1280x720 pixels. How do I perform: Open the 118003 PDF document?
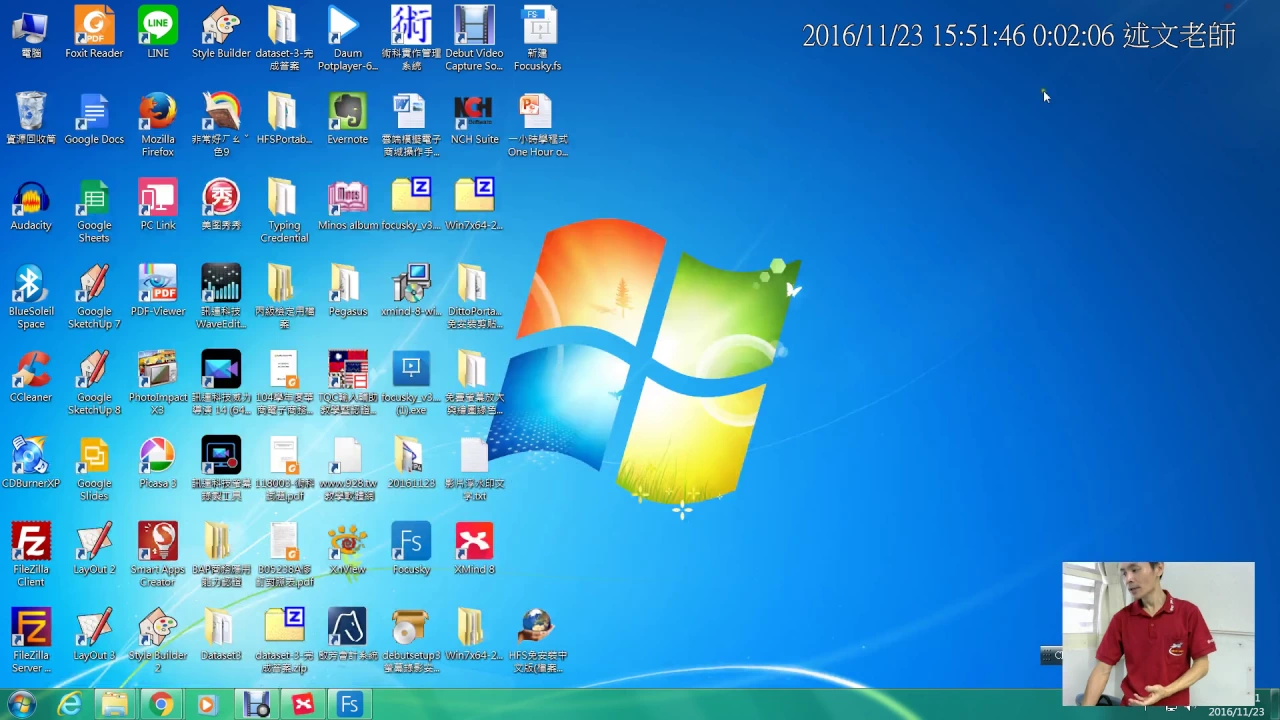point(284,468)
